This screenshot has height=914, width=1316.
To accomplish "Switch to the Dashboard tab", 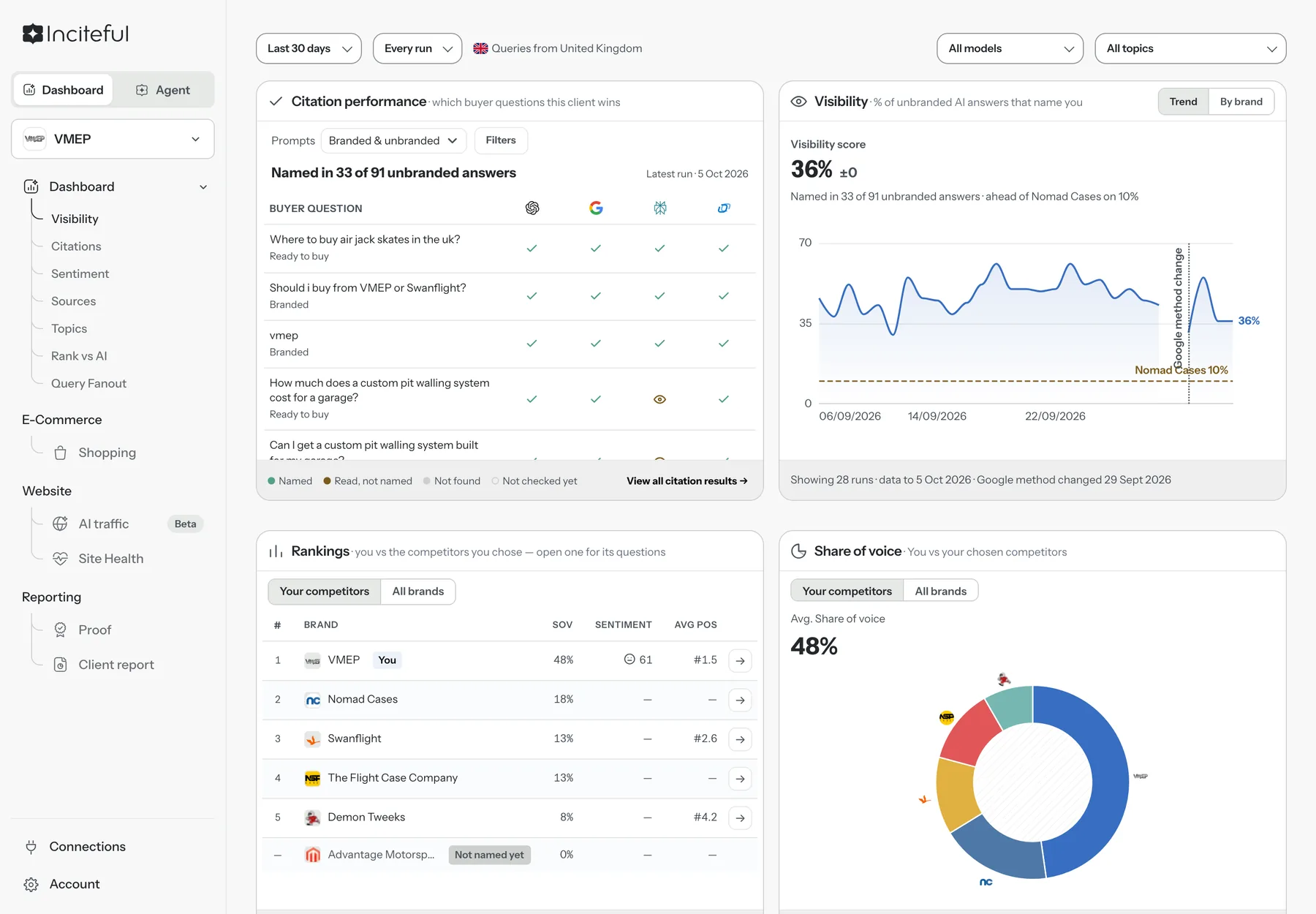I will coord(64,90).
